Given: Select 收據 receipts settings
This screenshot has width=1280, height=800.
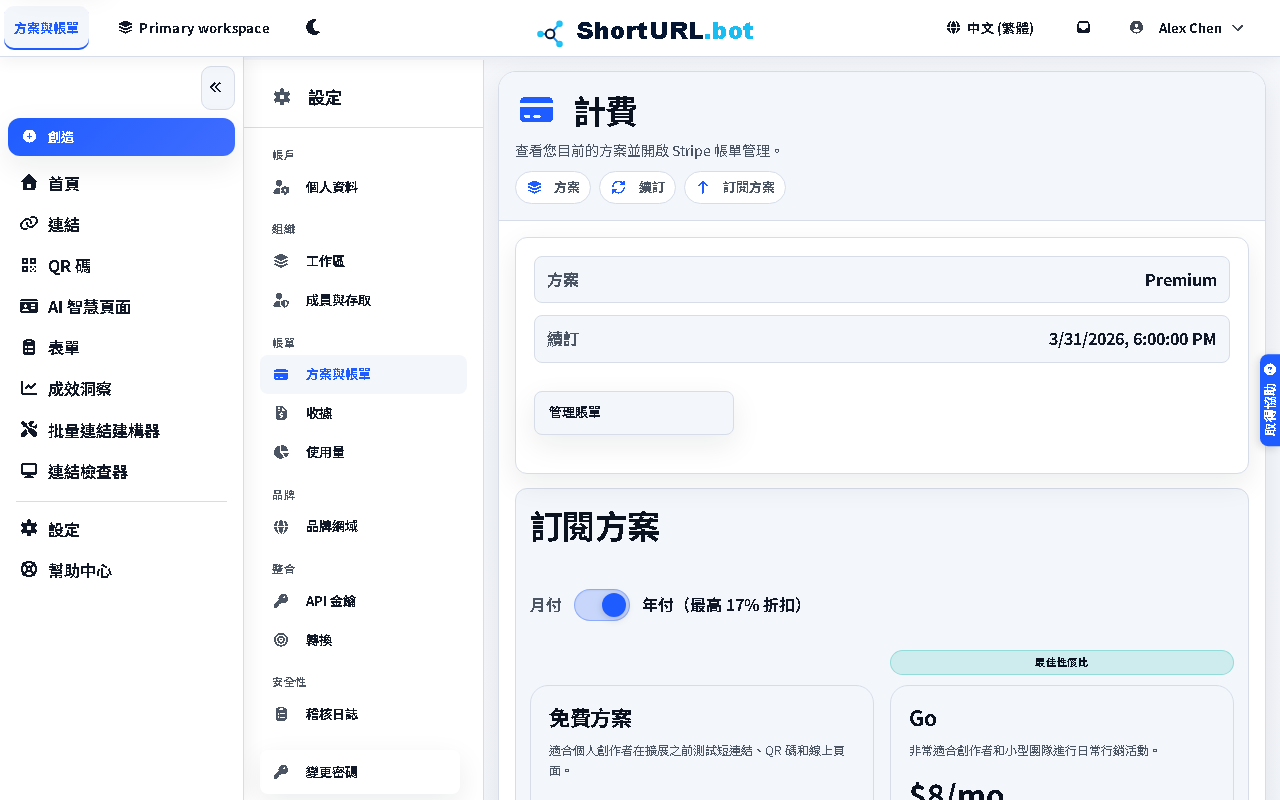Looking at the screenshot, I should point(363,413).
